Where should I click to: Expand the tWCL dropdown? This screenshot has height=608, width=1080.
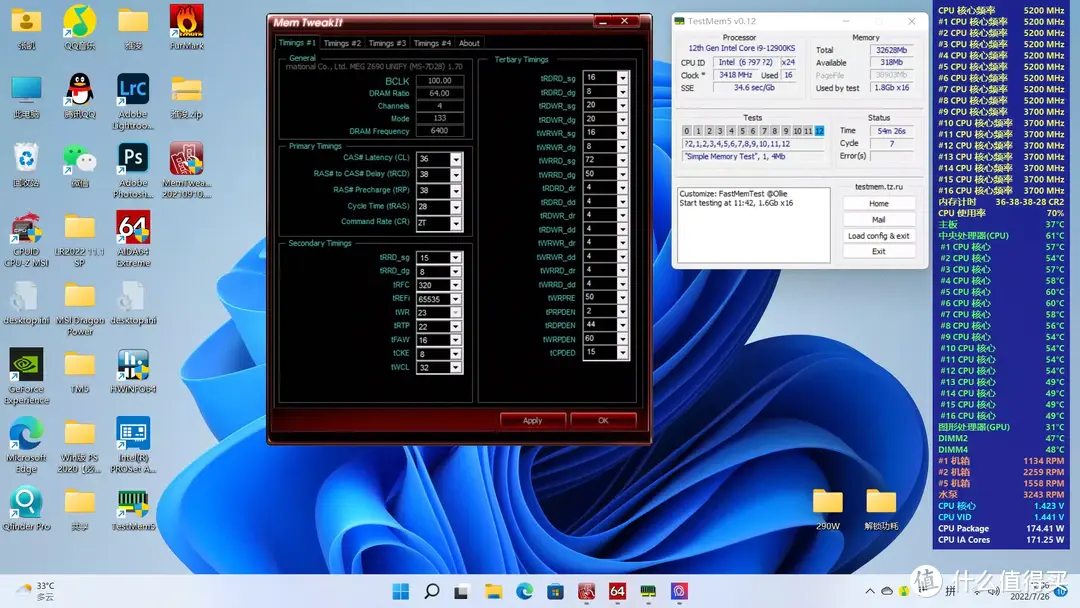[455, 368]
